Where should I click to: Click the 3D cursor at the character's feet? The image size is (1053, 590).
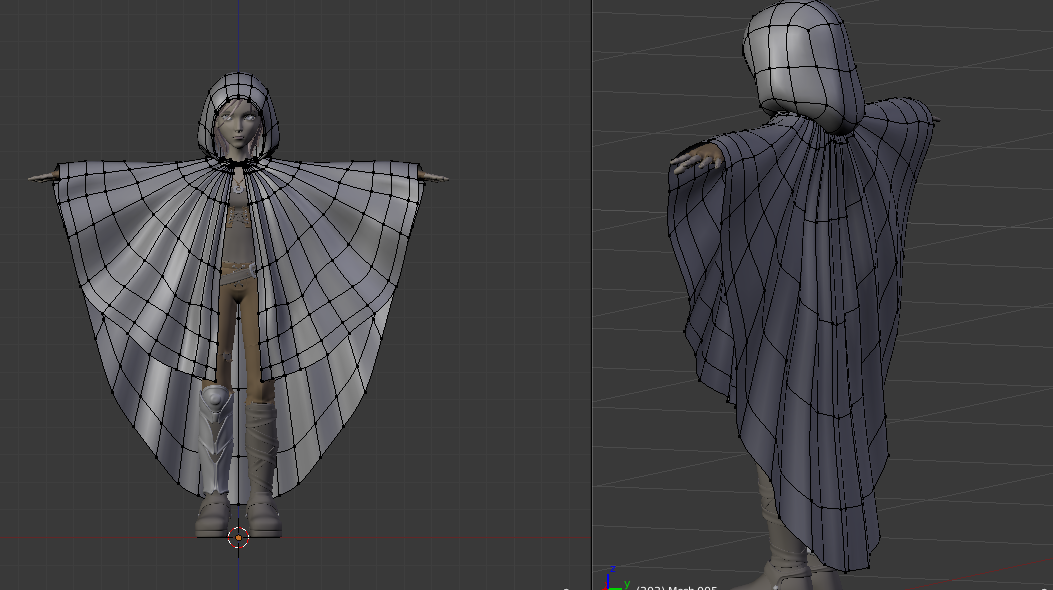coord(238,537)
